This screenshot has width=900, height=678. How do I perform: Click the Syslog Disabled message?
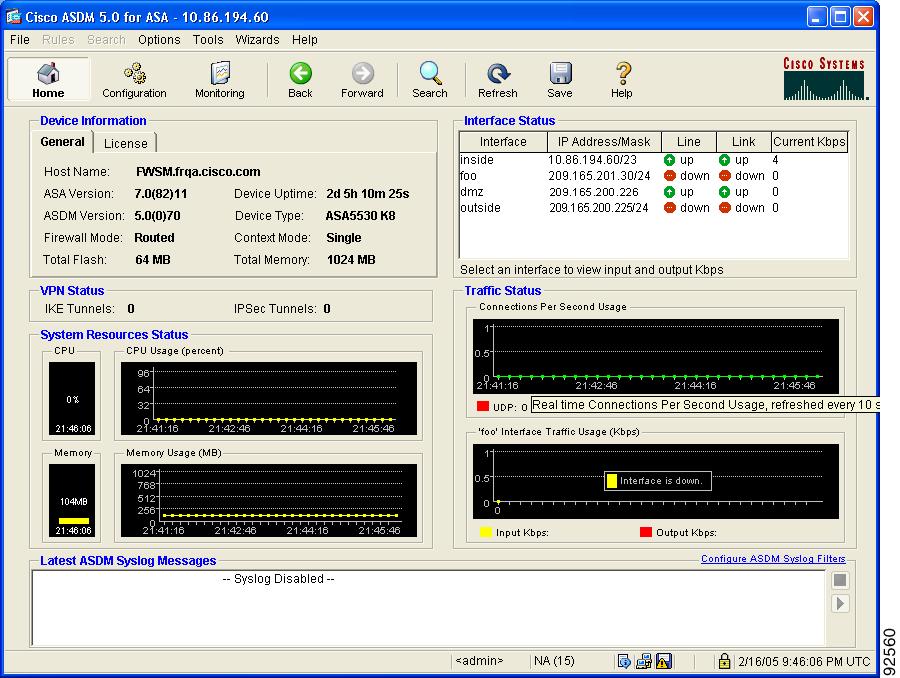278,579
